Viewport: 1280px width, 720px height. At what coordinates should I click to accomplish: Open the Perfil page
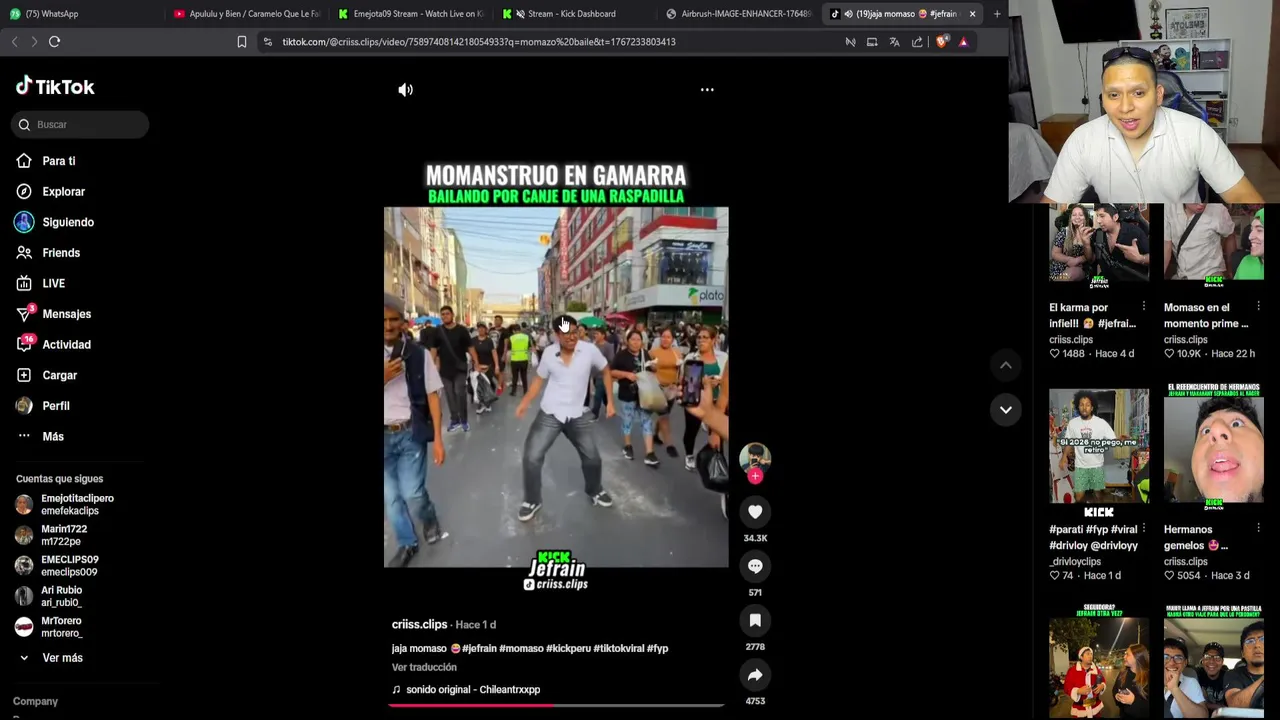coord(55,406)
